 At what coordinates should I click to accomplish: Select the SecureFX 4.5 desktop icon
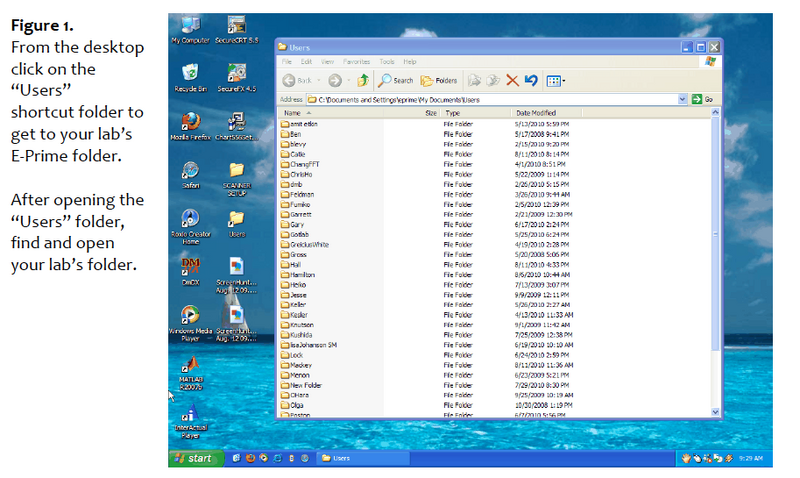(237, 78)
